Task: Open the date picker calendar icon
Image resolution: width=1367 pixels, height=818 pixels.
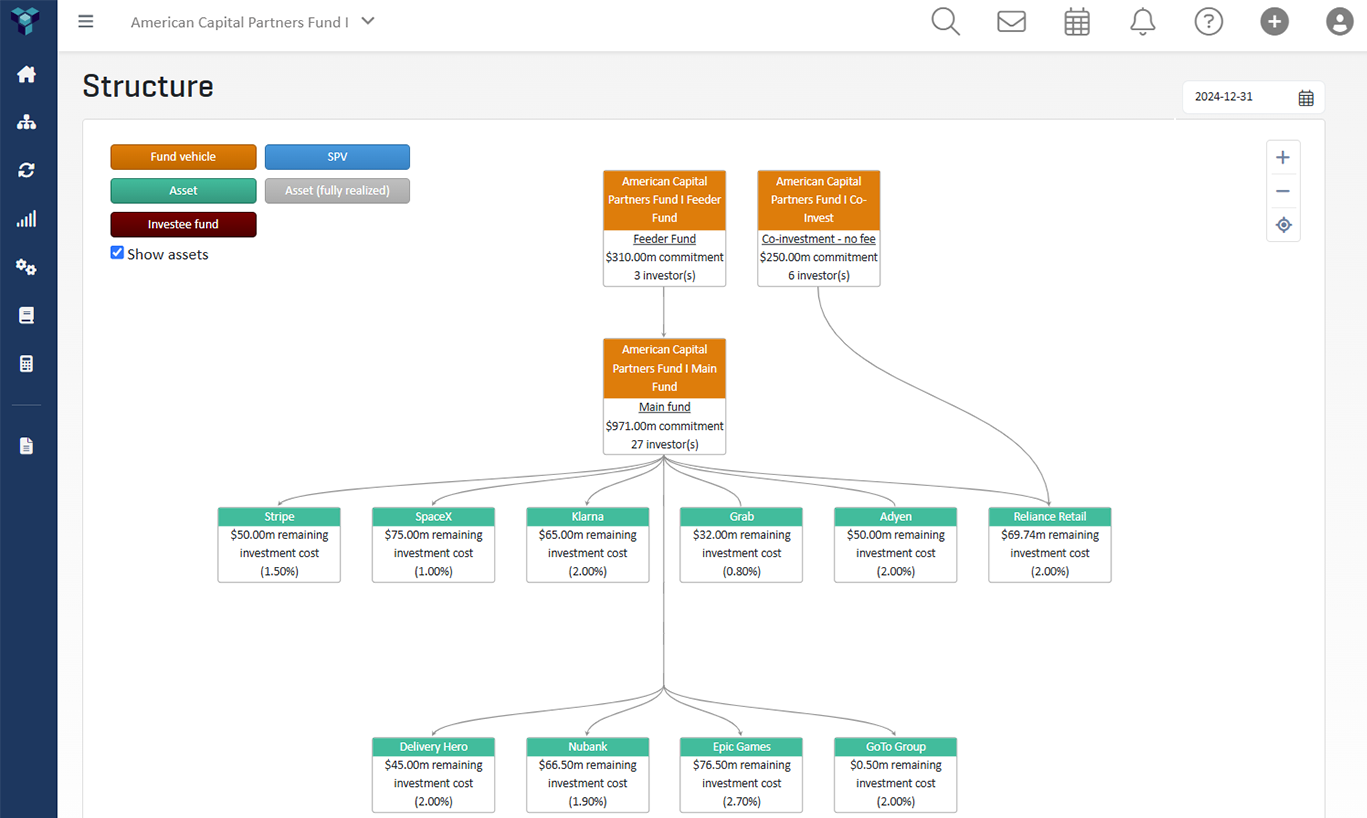Action: [1305, 98]
